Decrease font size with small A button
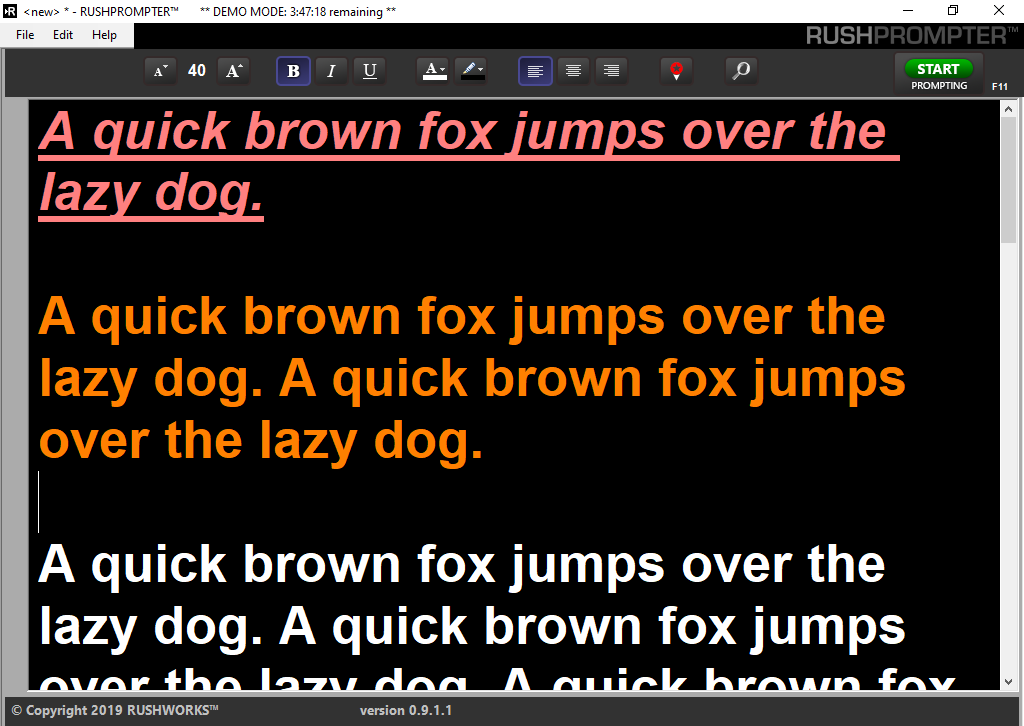Screen dimensions: 1024x726 [161, 71]
